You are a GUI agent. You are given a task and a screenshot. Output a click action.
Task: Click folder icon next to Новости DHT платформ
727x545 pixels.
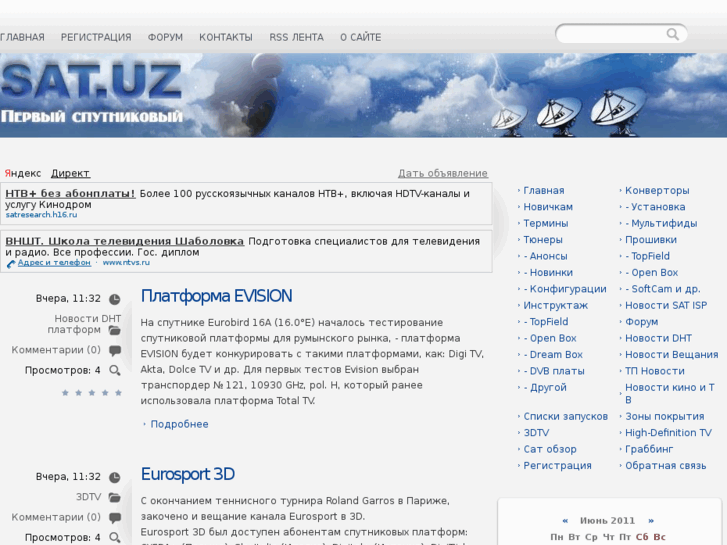[x=115, y=330]
